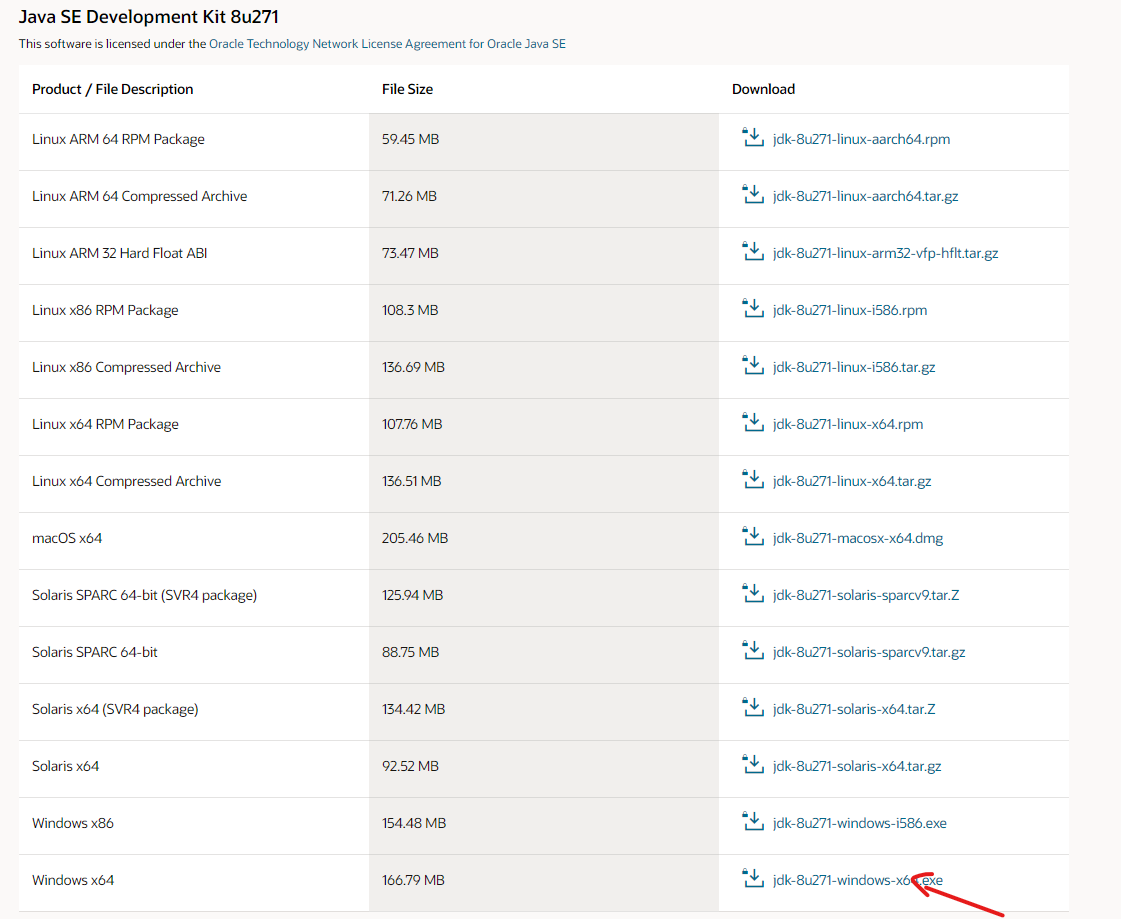The image size is (1121, 919).
Task: Click download icon for jdk-8u271-linux-x64.rpm
Action: click(x=753, y=423)
